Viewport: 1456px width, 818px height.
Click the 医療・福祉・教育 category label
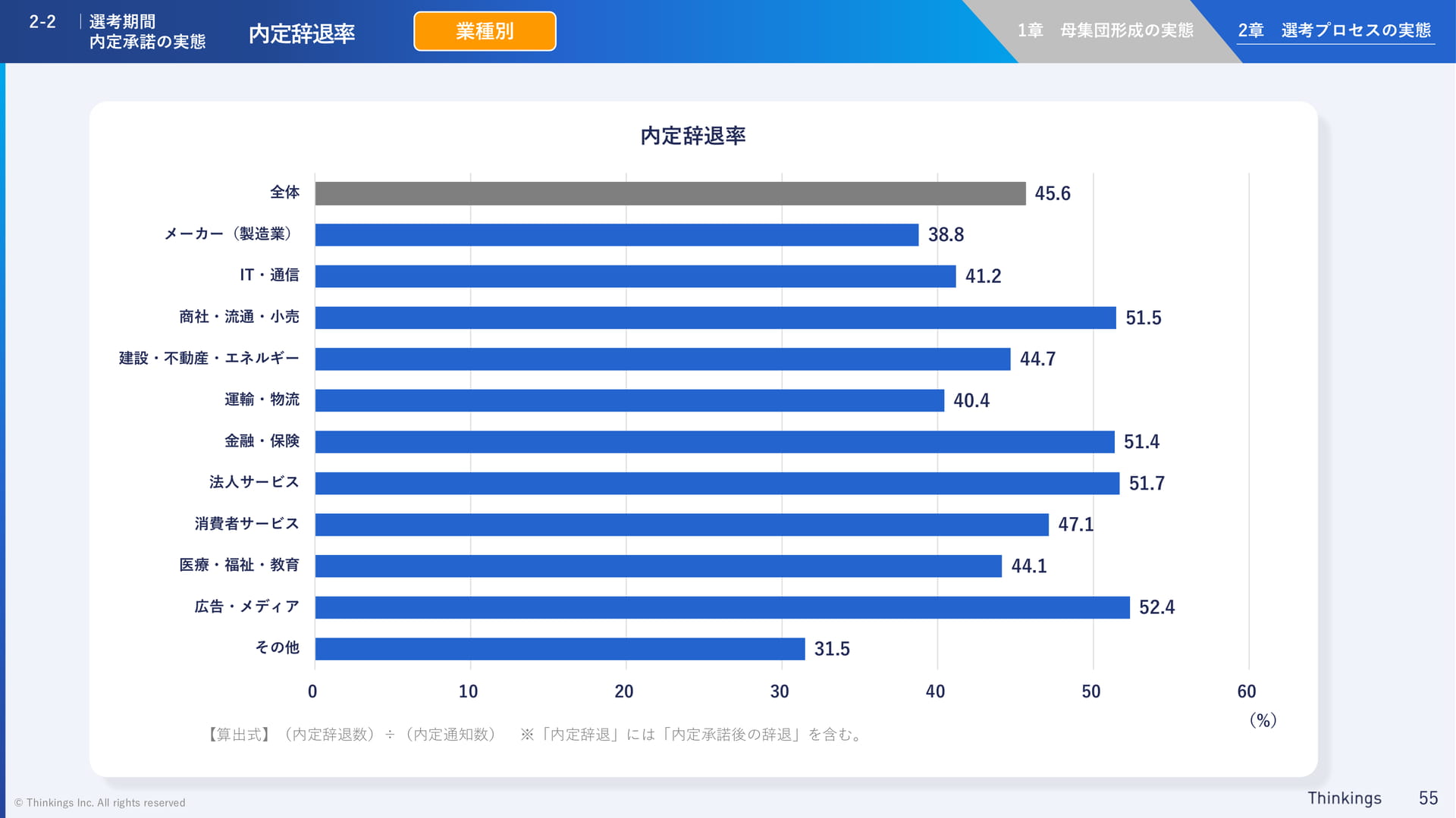click(x=240, y=565)
